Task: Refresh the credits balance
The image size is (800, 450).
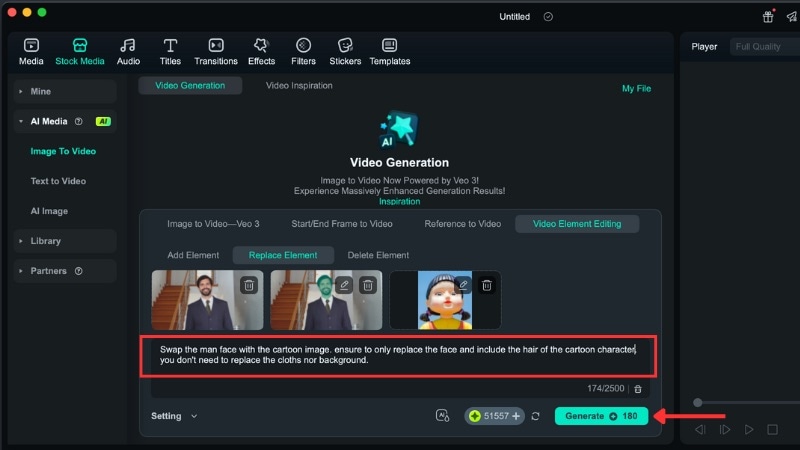Action: click(x=535, y=416)
